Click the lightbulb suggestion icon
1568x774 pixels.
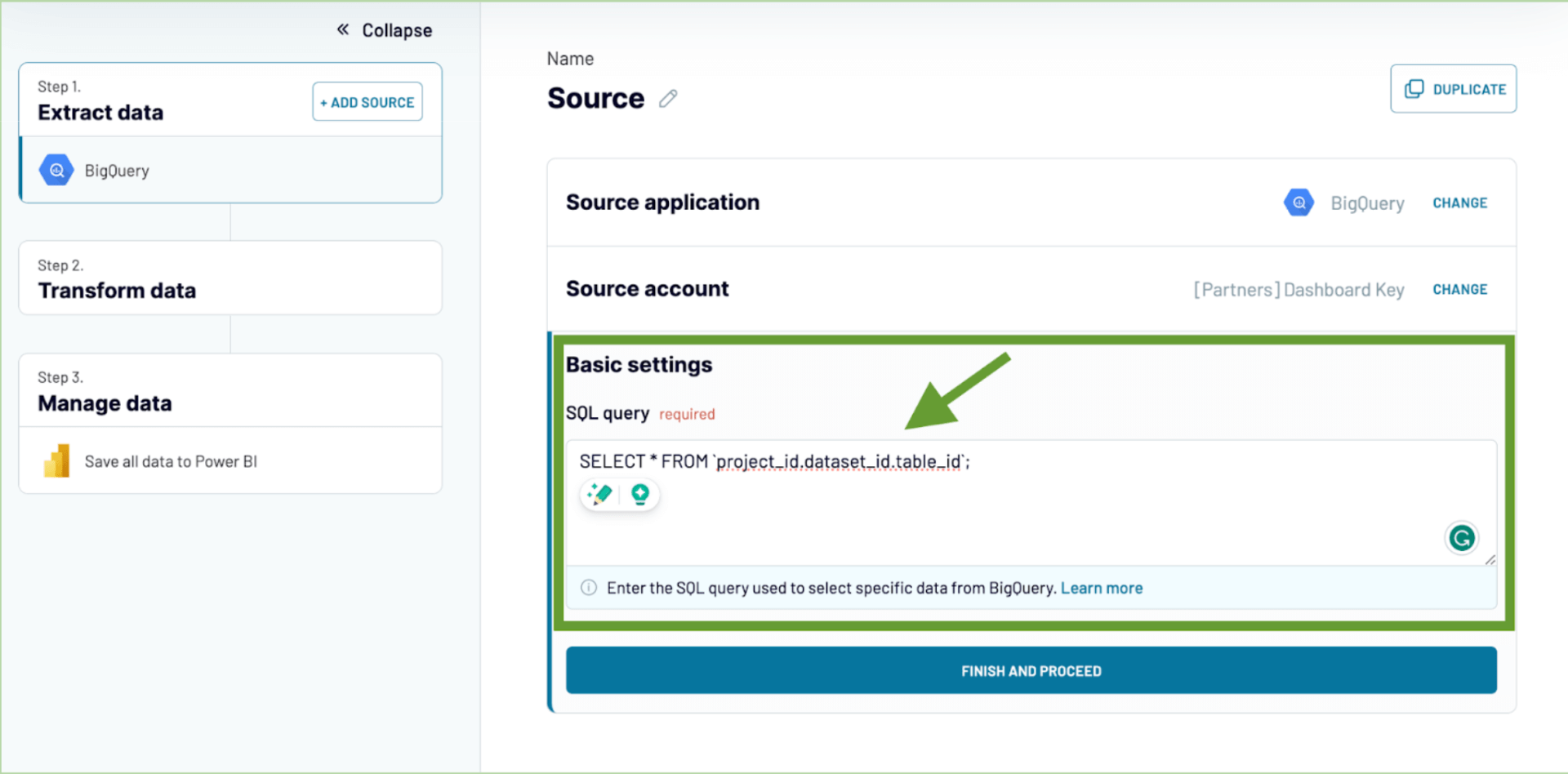(x=640, y=494)
